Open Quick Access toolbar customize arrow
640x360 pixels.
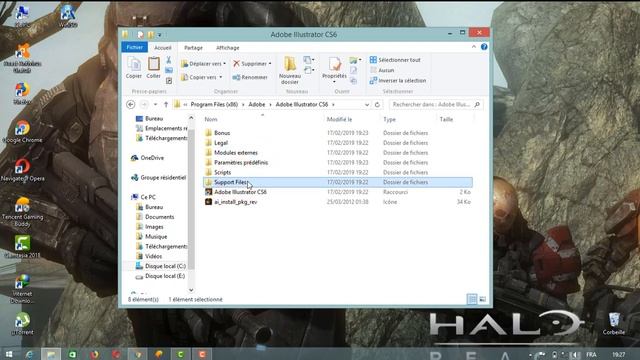(160, 35)
